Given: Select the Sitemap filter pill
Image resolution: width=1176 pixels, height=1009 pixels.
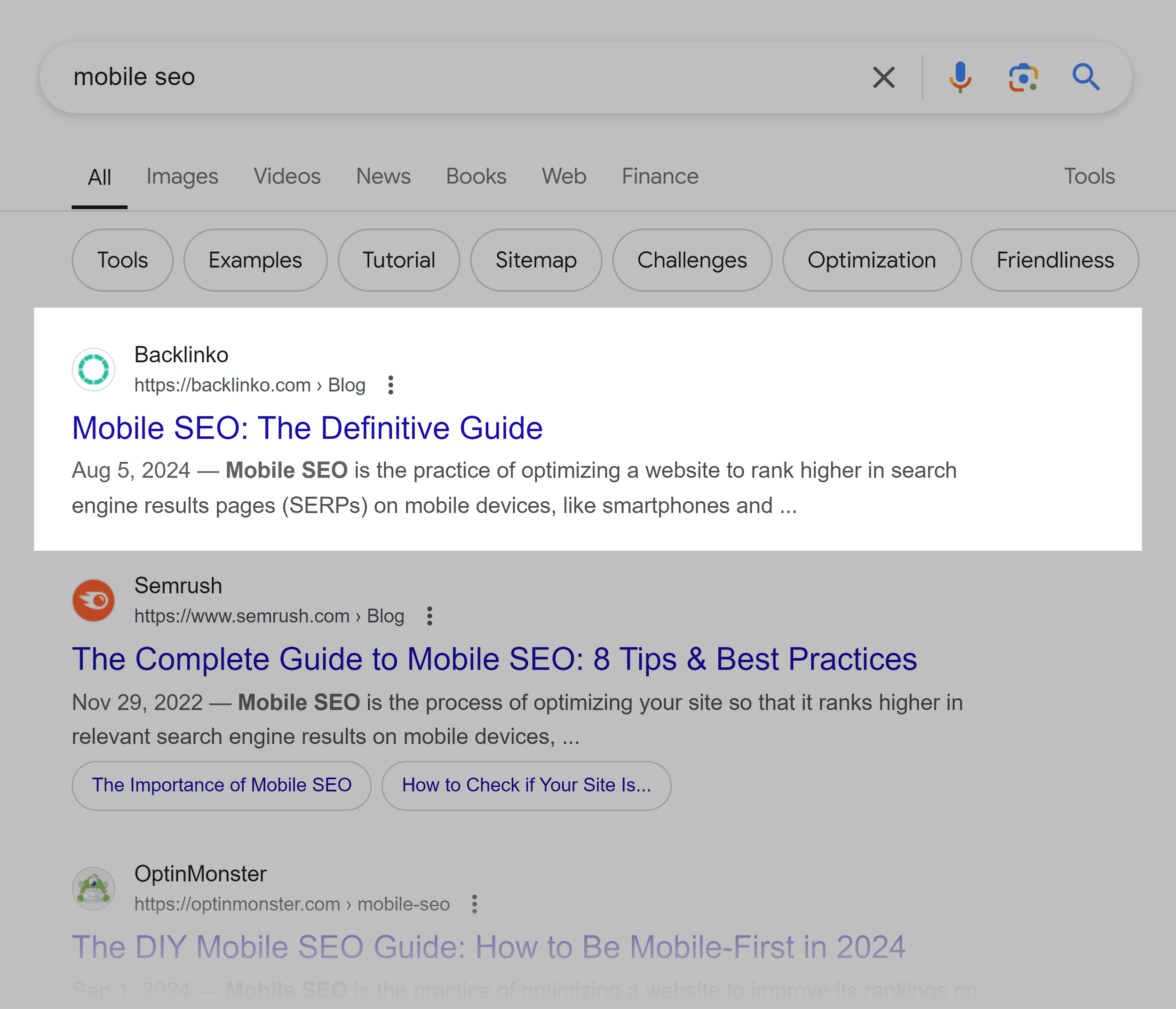Looking at the screenshot, I should coord(535,261).
